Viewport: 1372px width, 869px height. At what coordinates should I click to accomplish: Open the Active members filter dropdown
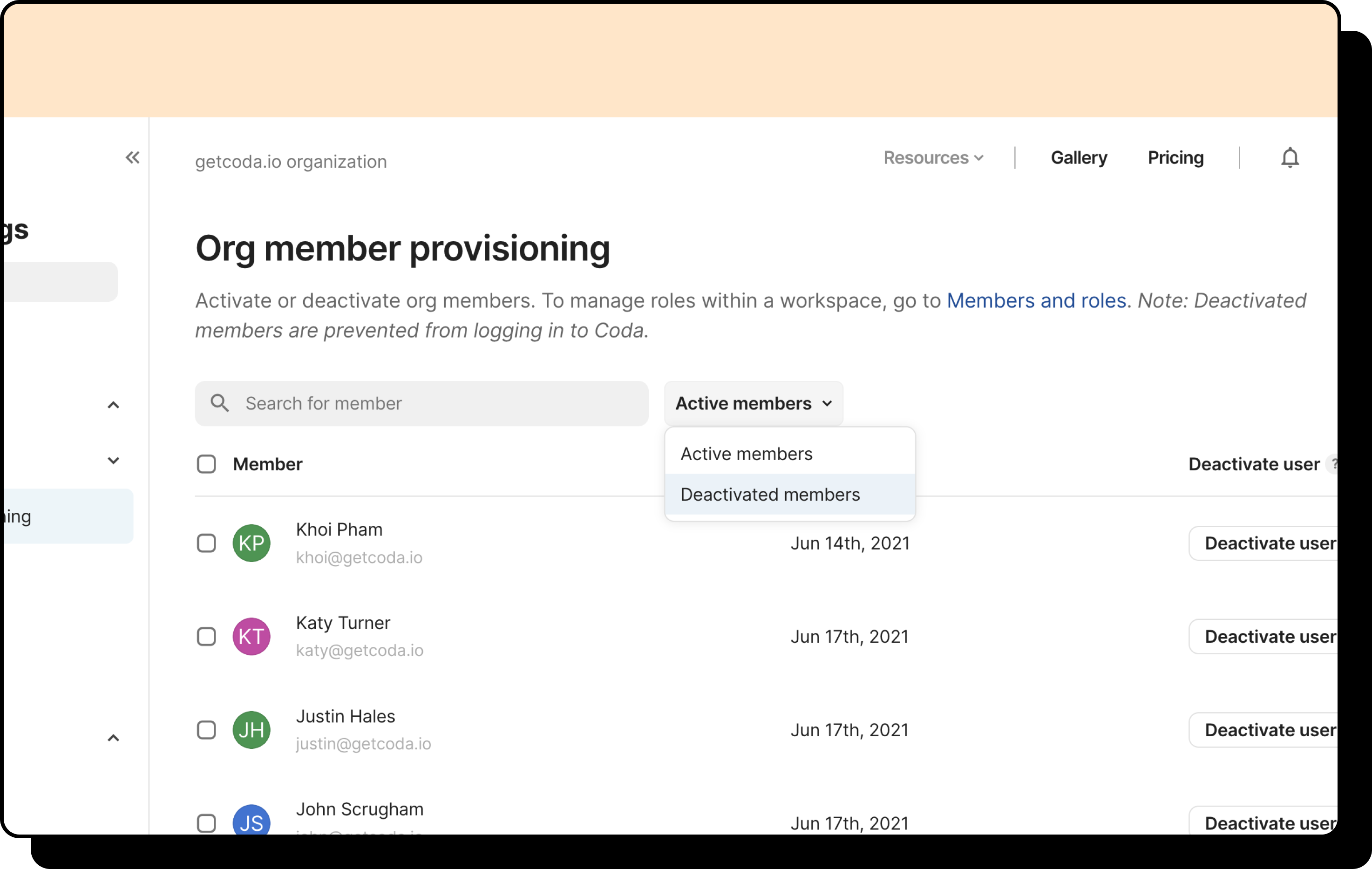[753, 403]
